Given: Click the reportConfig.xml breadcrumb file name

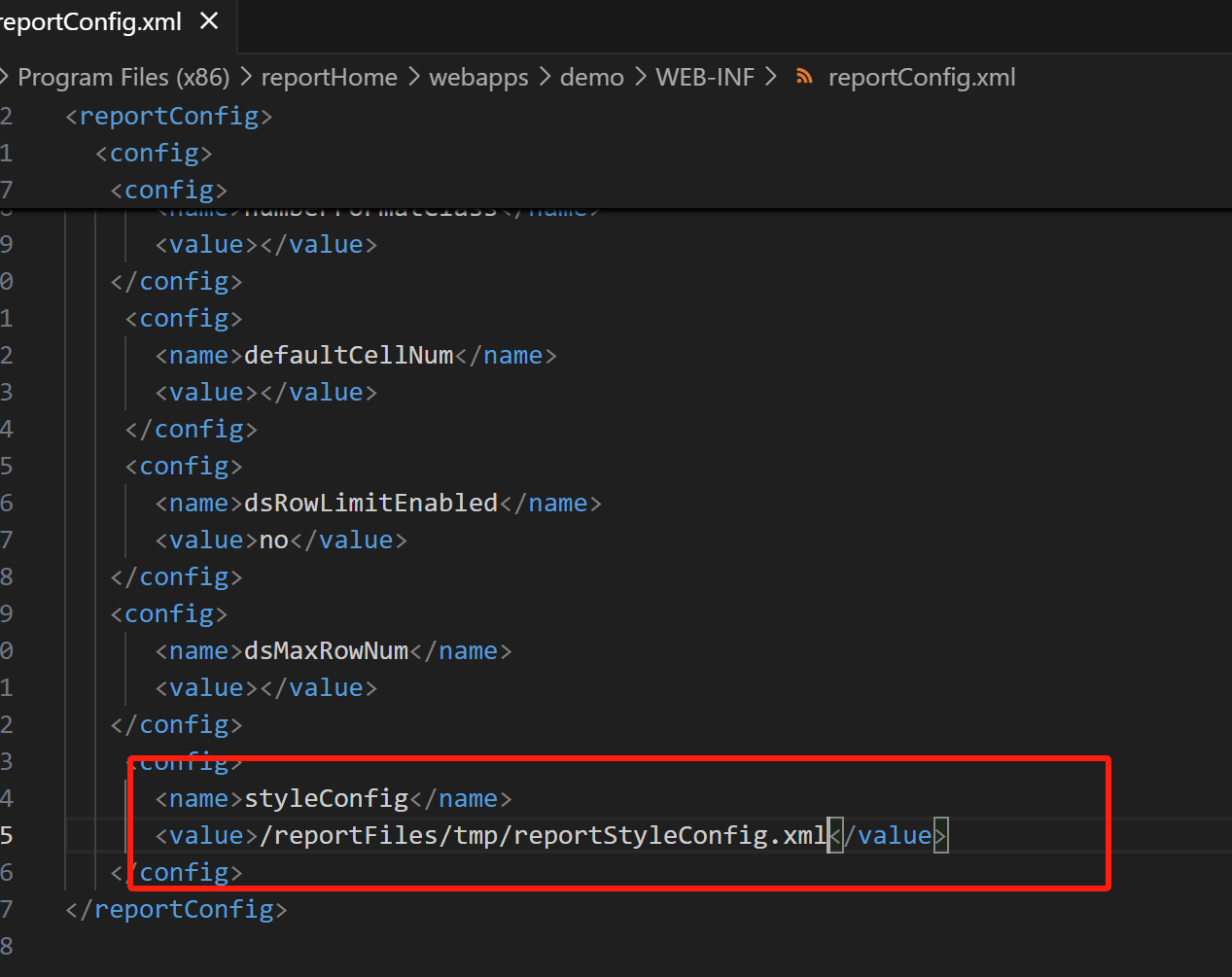Looking at the screenshot, I should coord(921,78).
